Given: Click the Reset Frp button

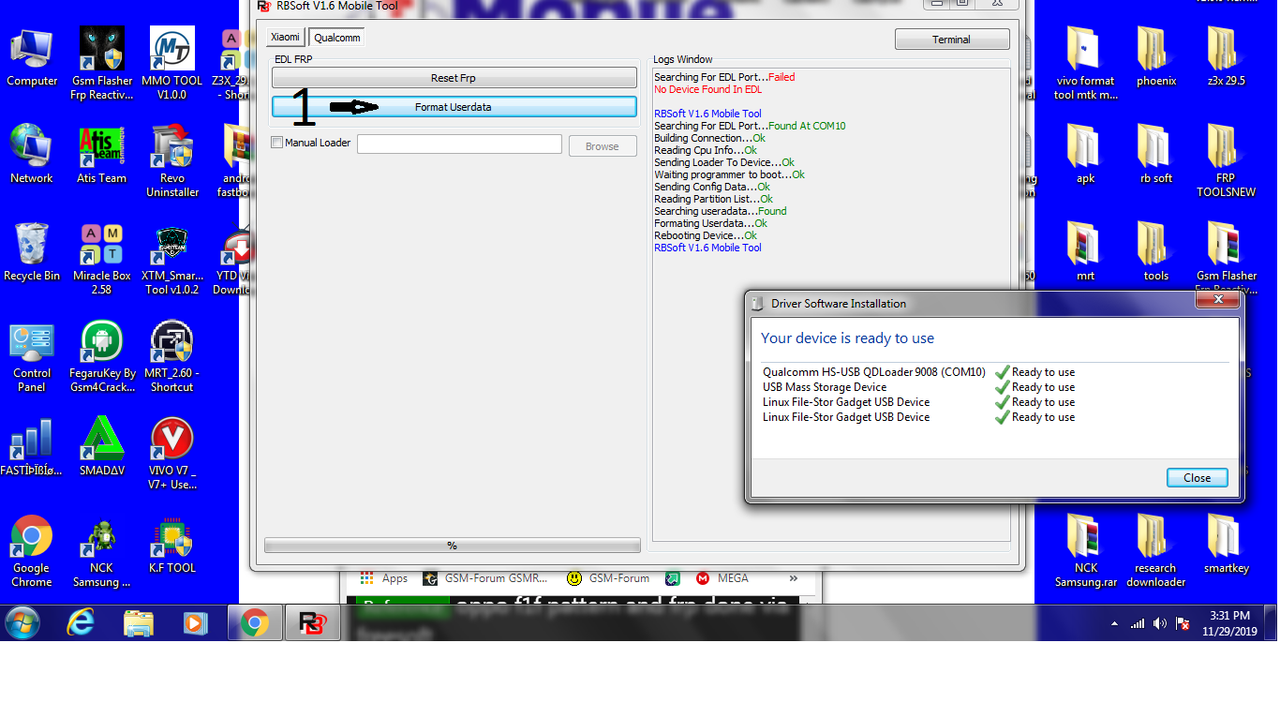Looking at the screenshot, I should [454, 78].
